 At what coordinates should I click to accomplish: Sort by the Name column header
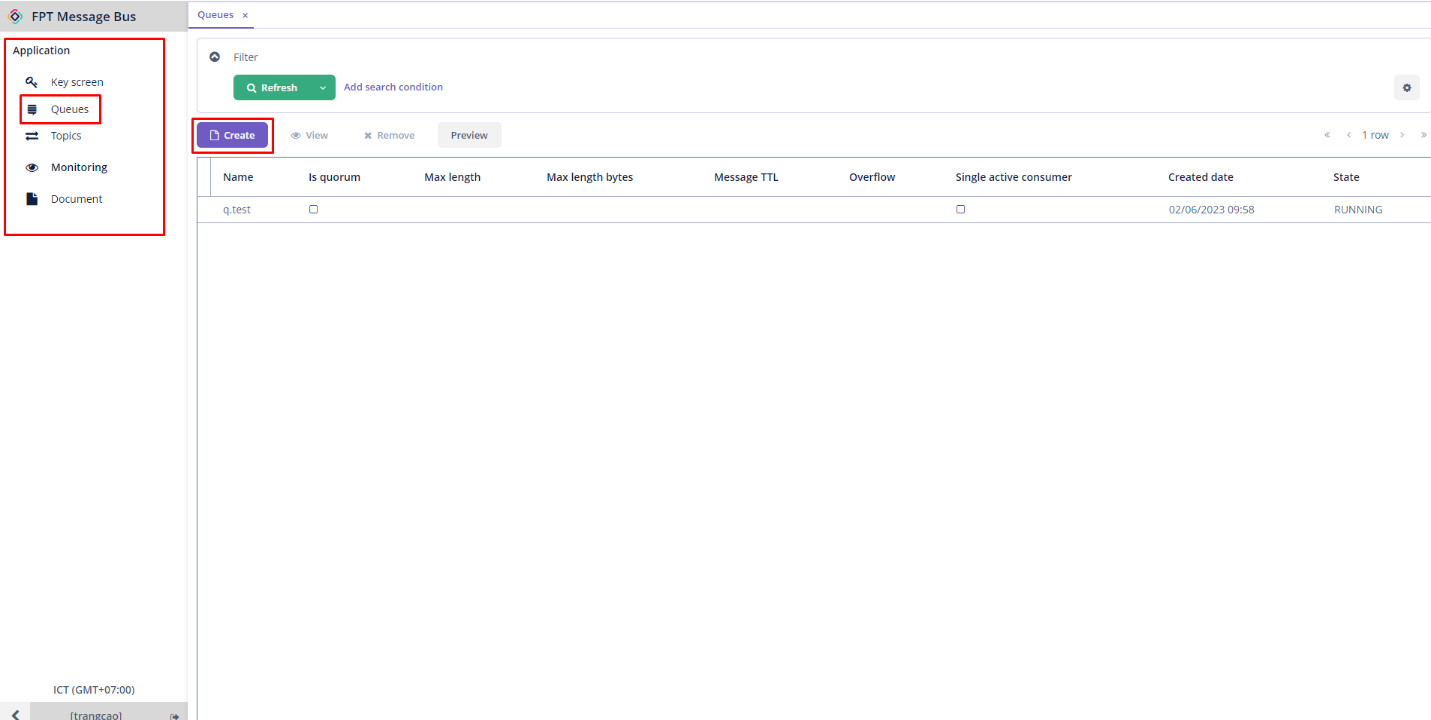238,177
